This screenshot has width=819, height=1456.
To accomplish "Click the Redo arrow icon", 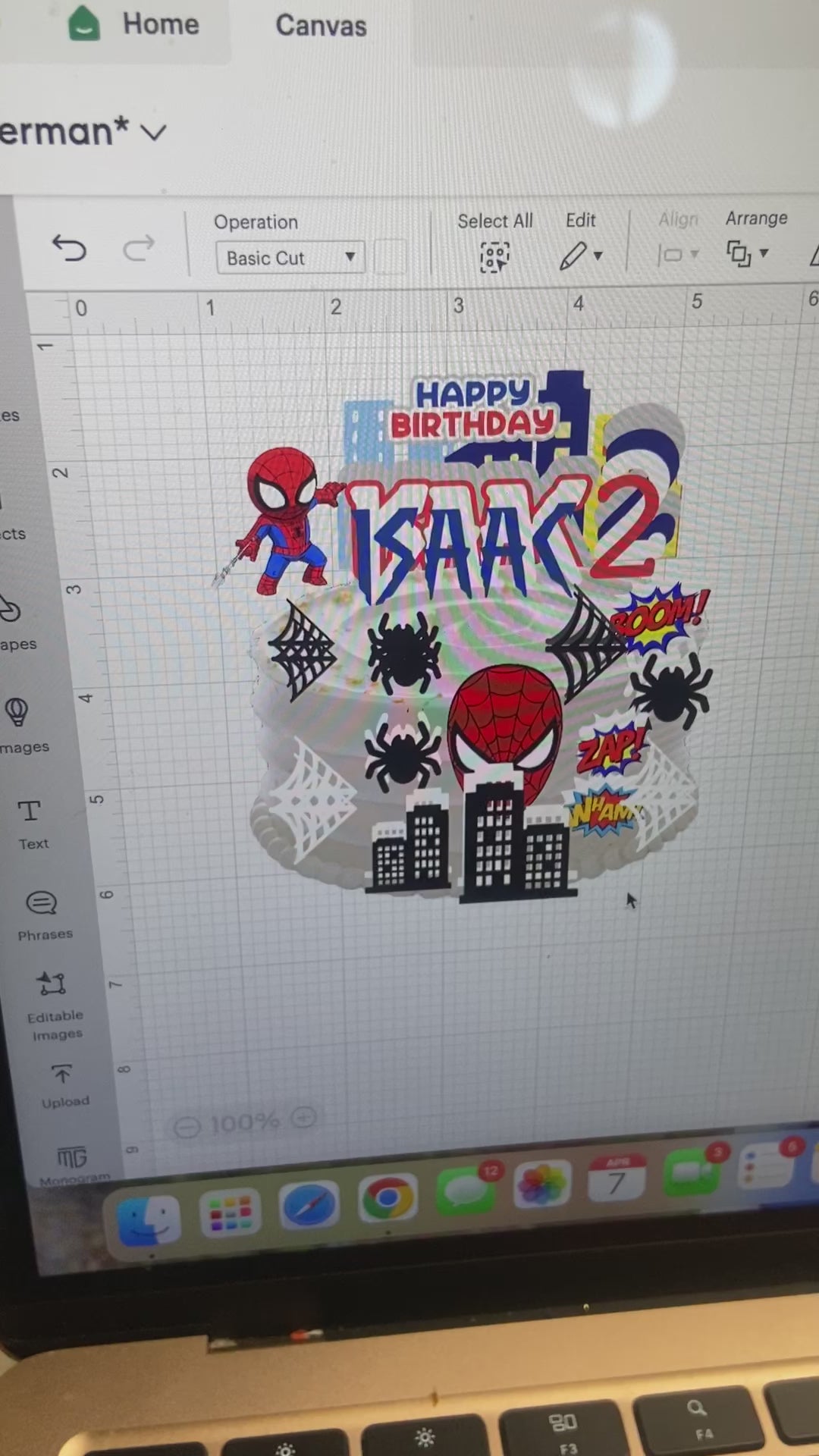I will pos(138,247).
